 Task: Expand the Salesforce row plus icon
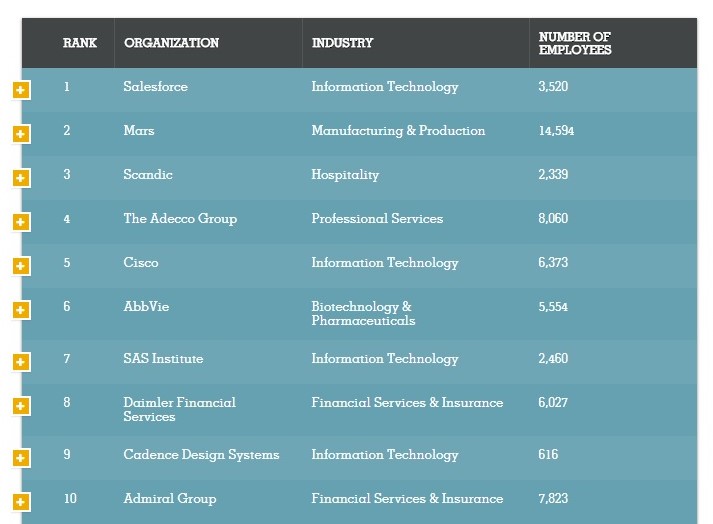(x=20, y=90)
